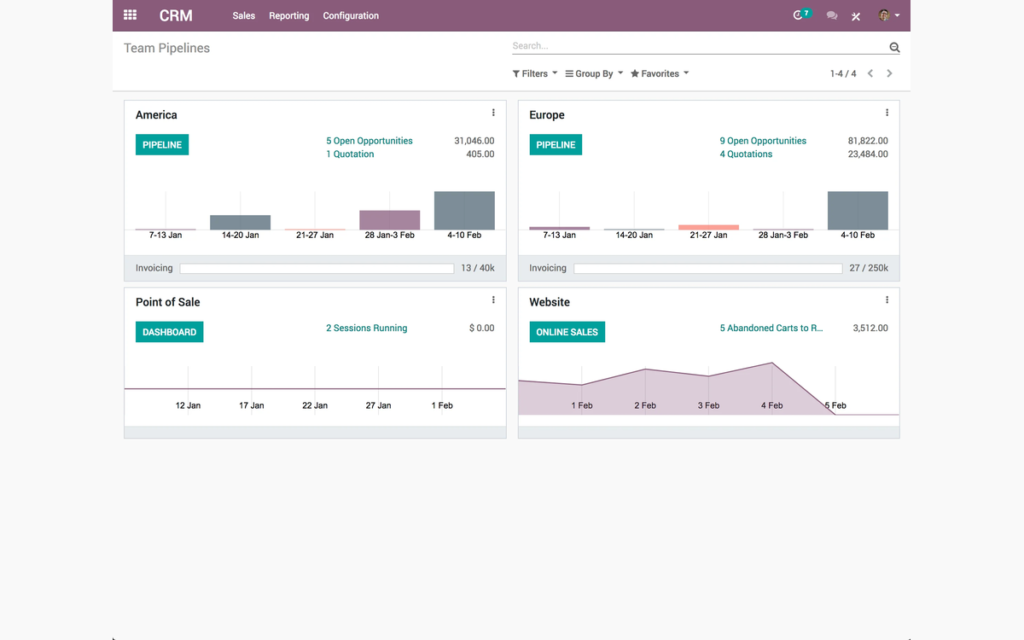
Task: Click Europe 27 / 250k invoicing target
Action: (869, 268)
